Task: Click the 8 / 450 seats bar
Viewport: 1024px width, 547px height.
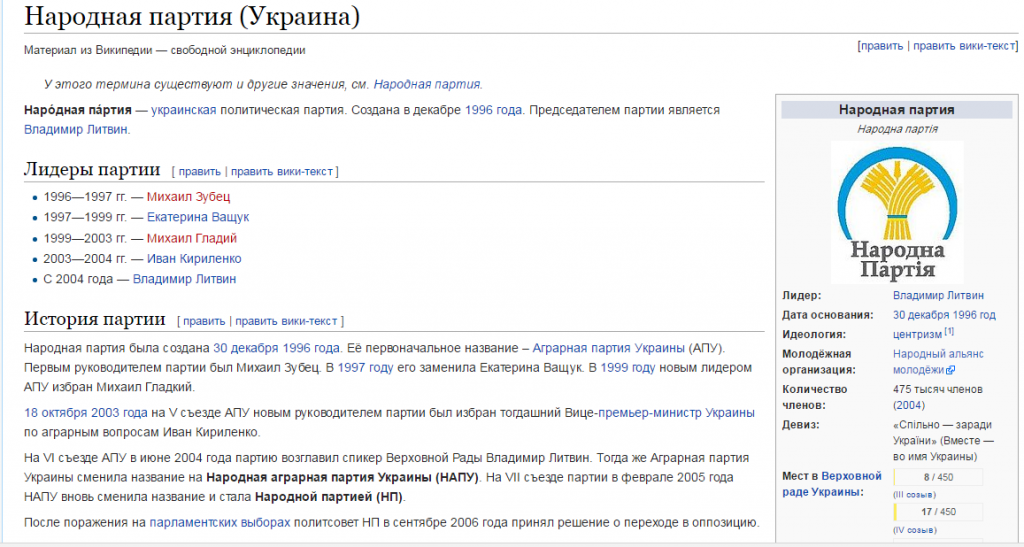Action: click(x=938, y=477)
